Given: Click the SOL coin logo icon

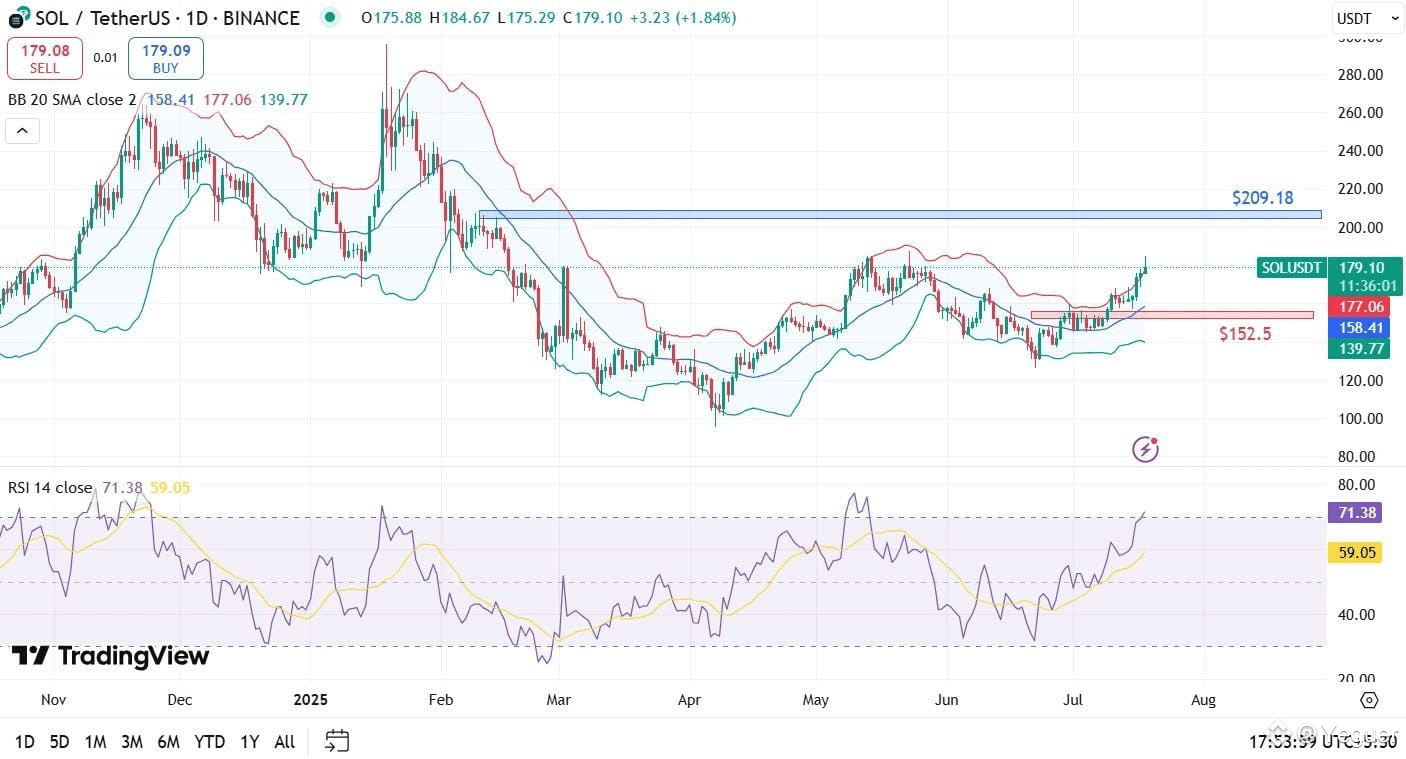Looking at the screenshot, I should click(x=19, y=18).
